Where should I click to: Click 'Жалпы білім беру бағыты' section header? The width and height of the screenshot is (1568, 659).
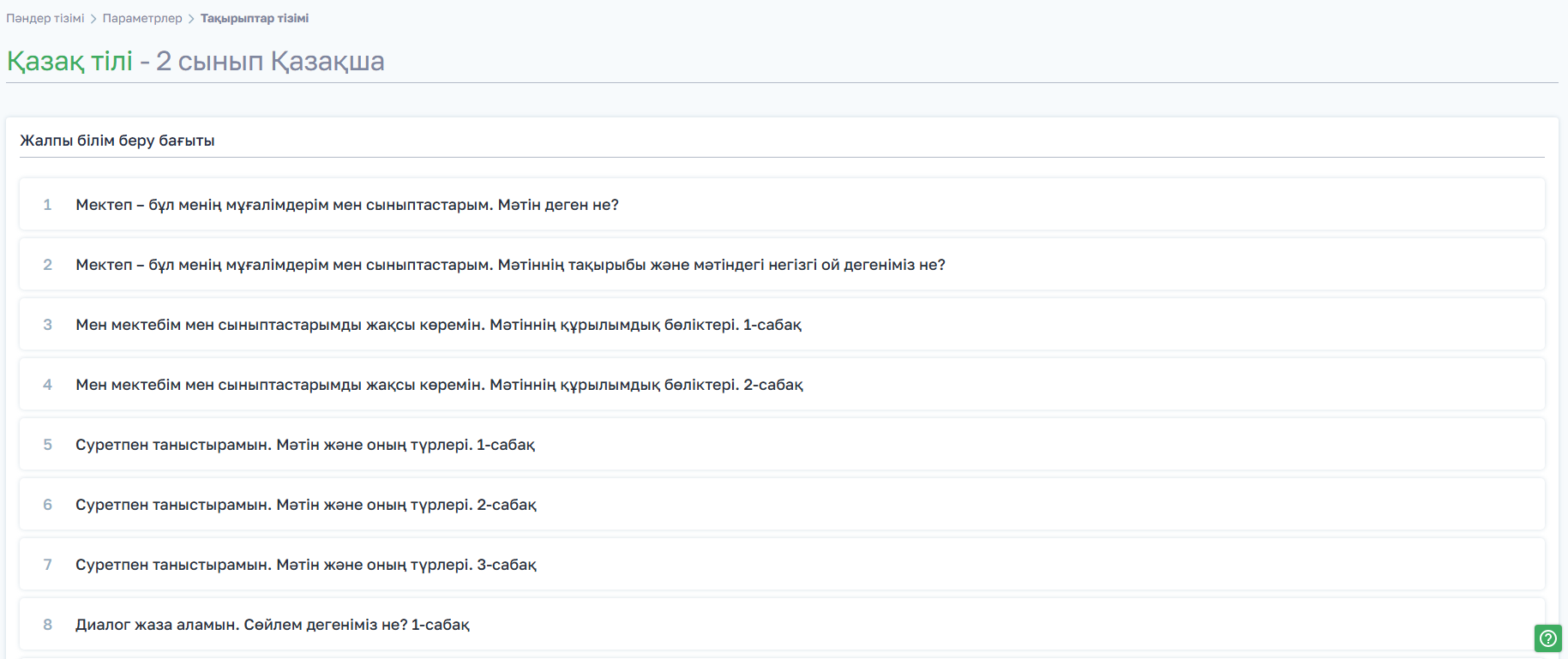pos(117,141)
